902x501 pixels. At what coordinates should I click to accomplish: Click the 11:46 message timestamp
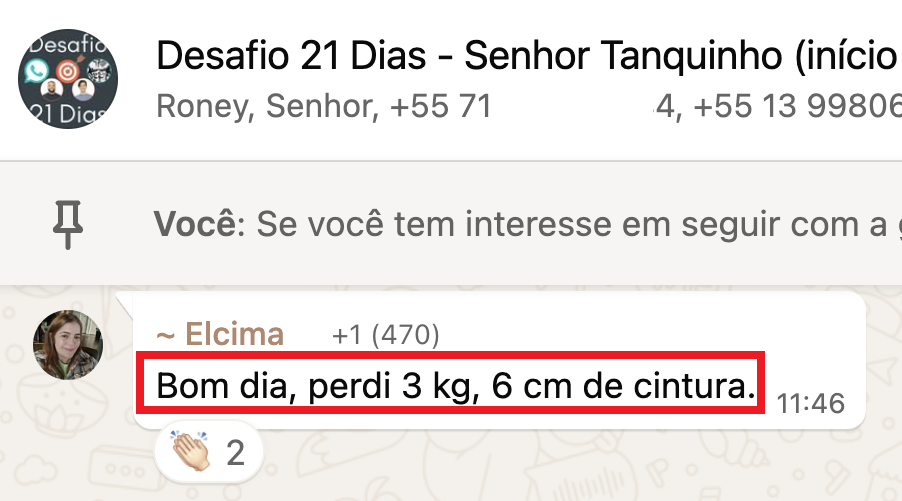pos(811,403)
